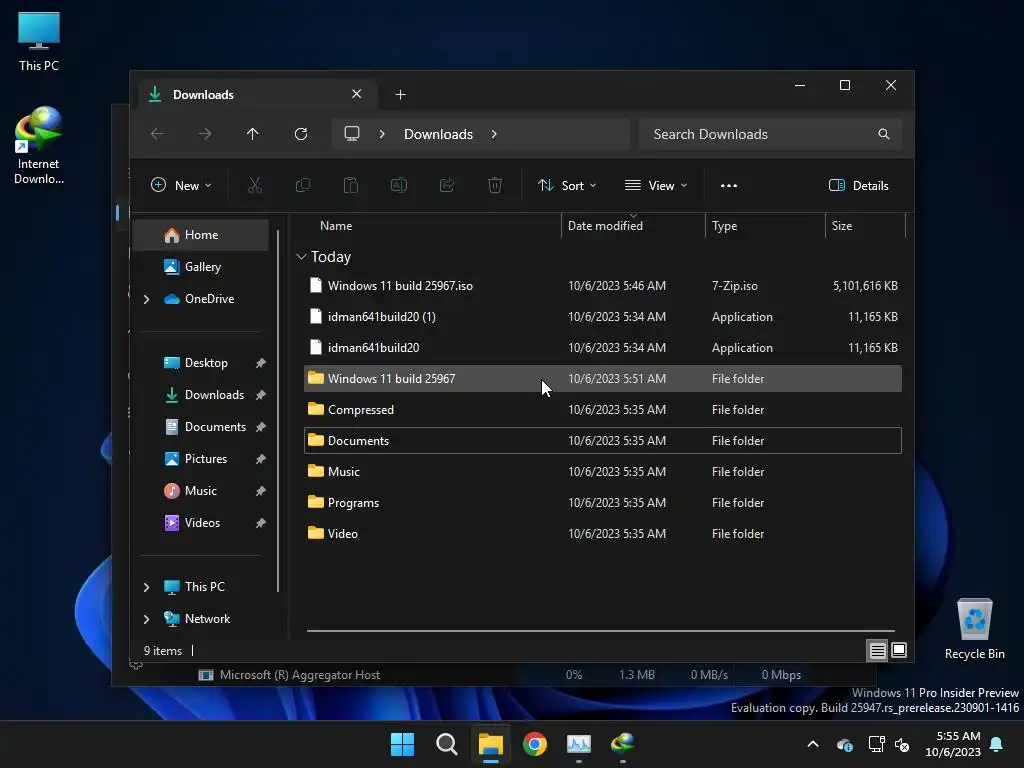This screenshot has width=1024, height=768.
Task: Open the Sort dropdown menu
Action: point(567,185)
